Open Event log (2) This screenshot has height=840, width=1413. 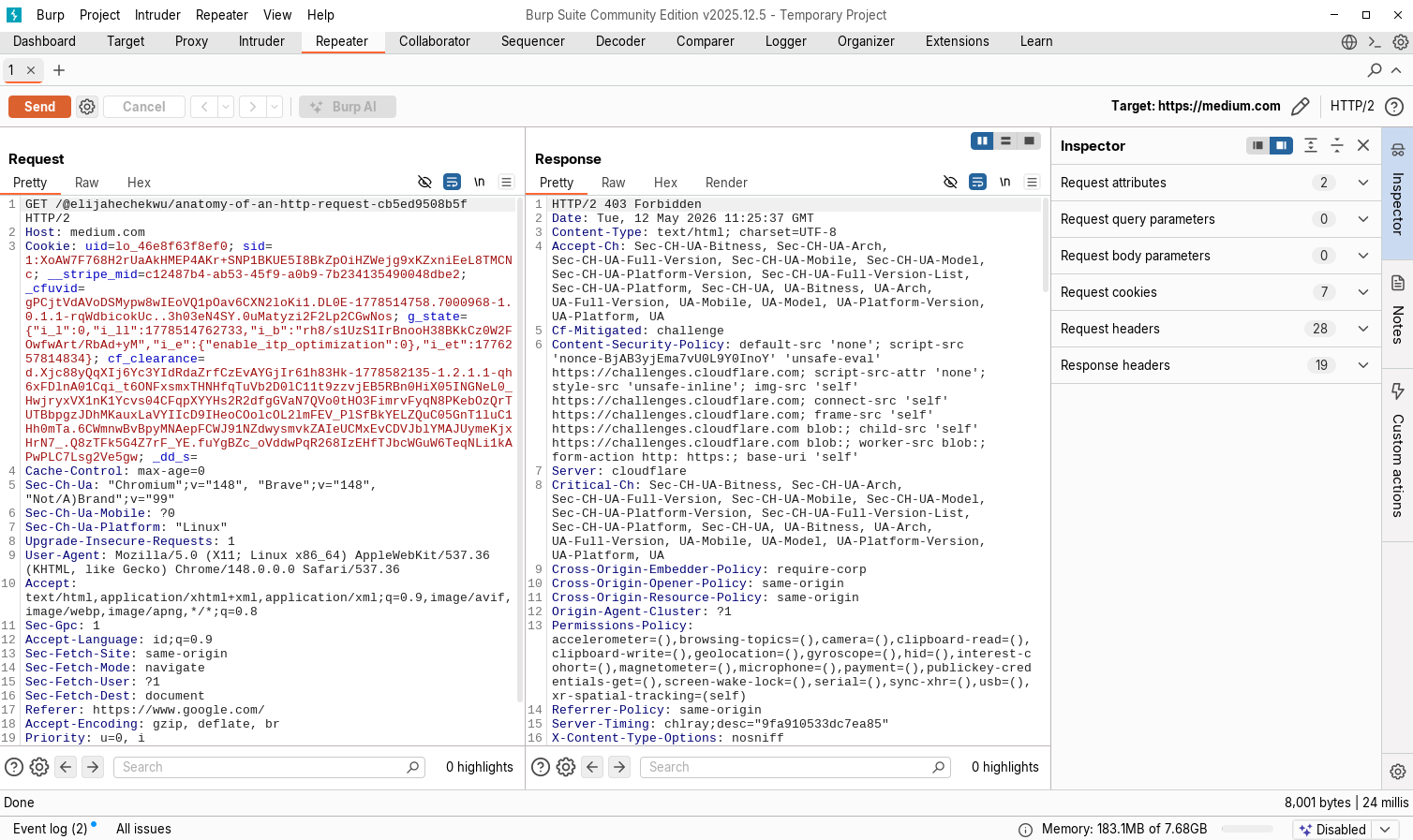point(50,829)
